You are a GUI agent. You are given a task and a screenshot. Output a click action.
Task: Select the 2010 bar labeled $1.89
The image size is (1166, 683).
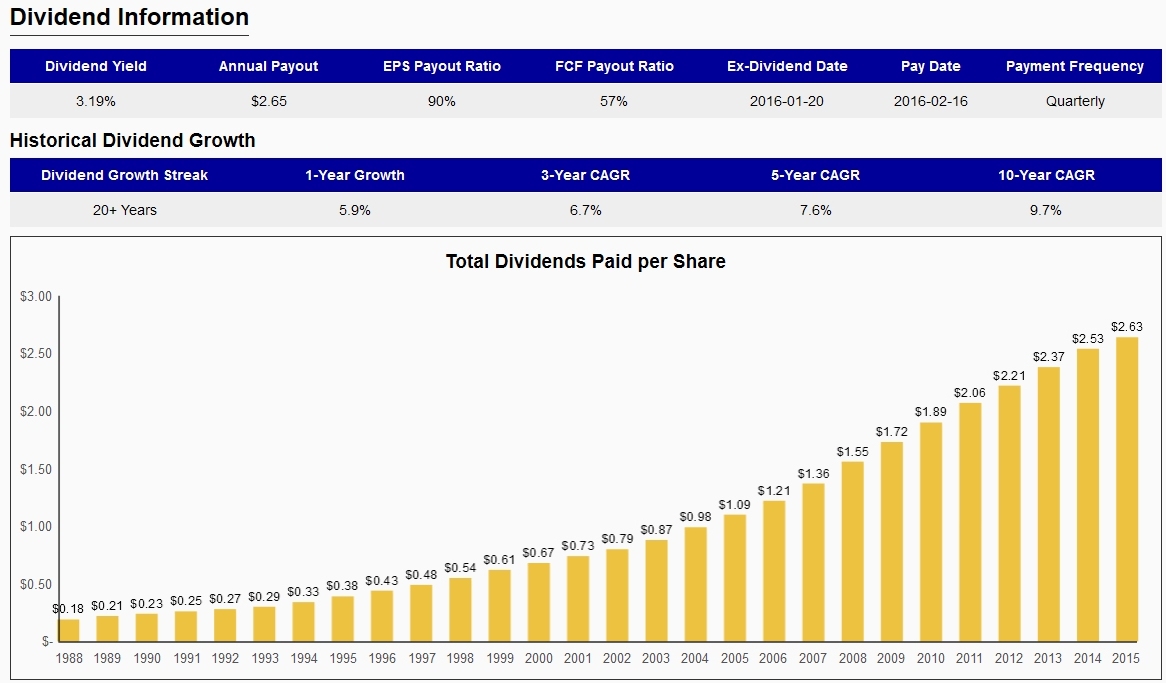pos(931,532)
